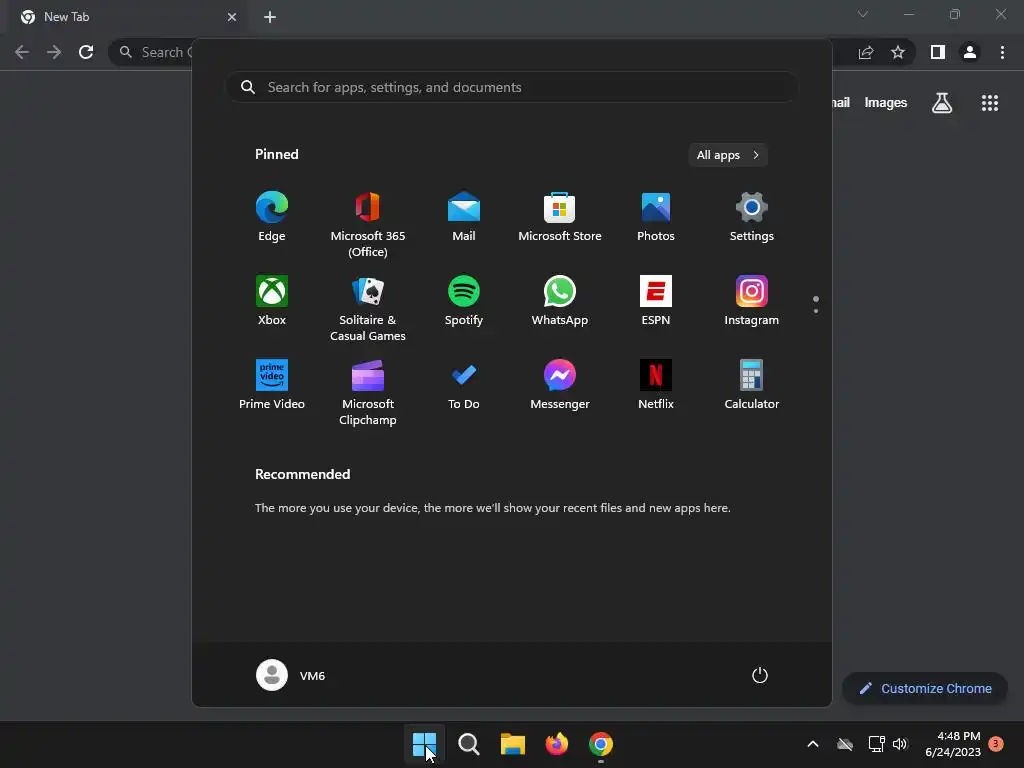The width and height of the screenshot is (1024, 768).
Task: Open the To Do app
Action: (x=464, y=385)
